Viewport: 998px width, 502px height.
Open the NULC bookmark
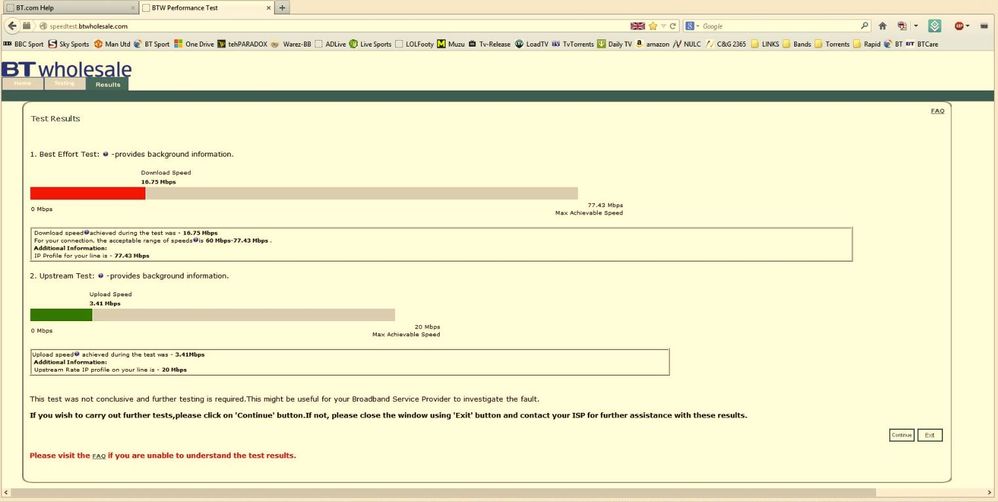pyautogui.click(x=687, y=44)
